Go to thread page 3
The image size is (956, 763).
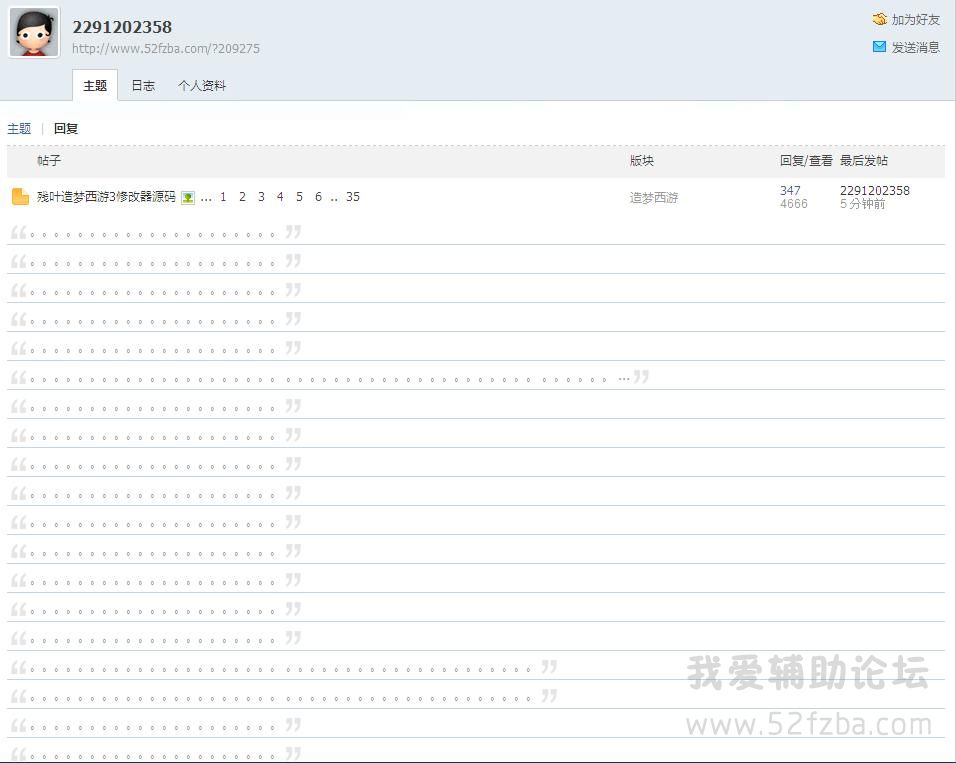tap(261, 196)
